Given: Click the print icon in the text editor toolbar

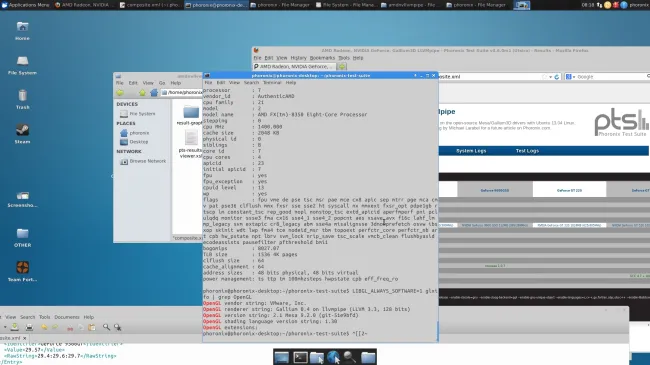Looking at the screenshot, I should click(x=29, y=327).
